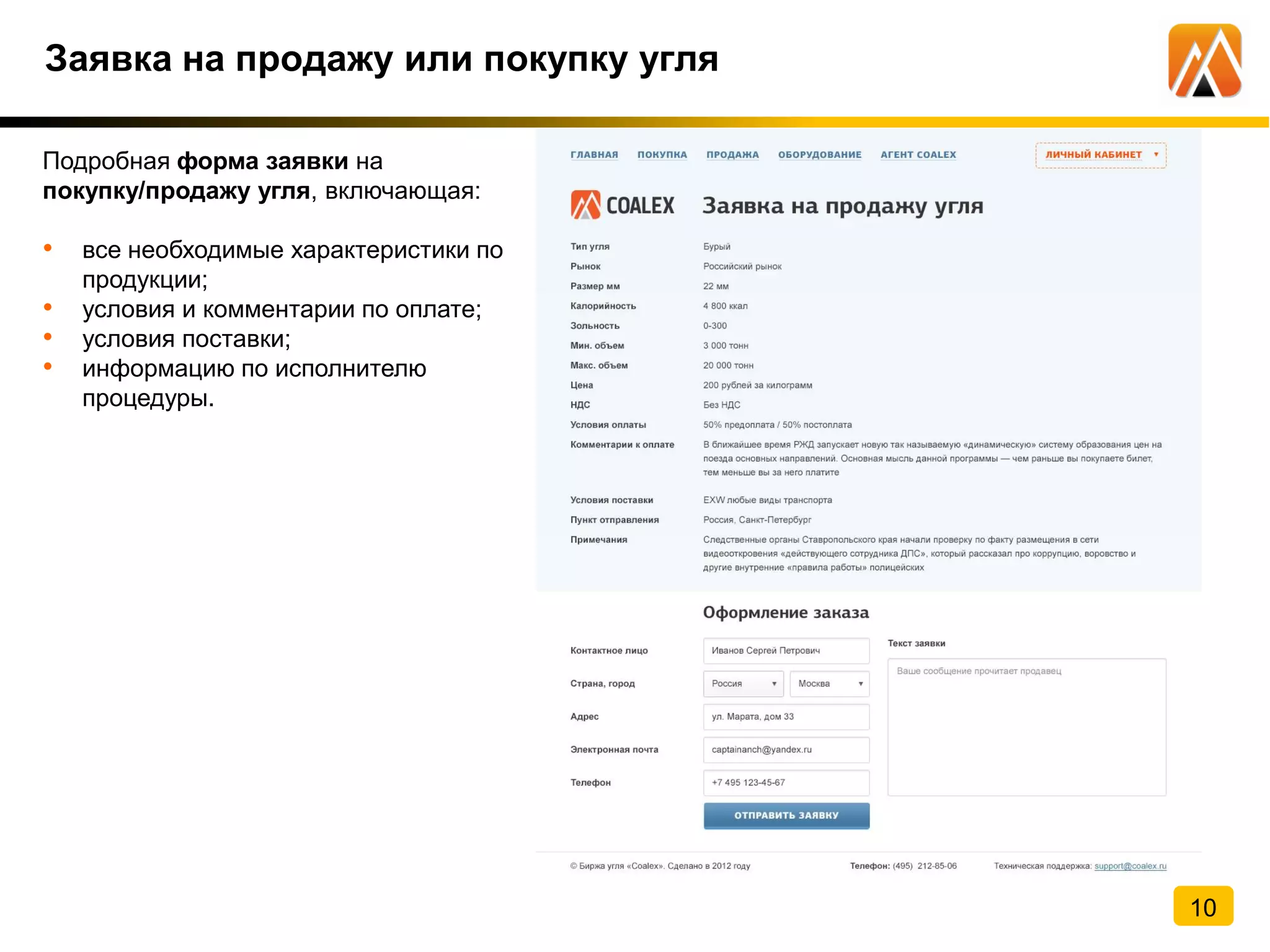
Task: Submit with ОТПРАВИТЬ ЗАЯВКУ button
Action: (x=786, y=816)
